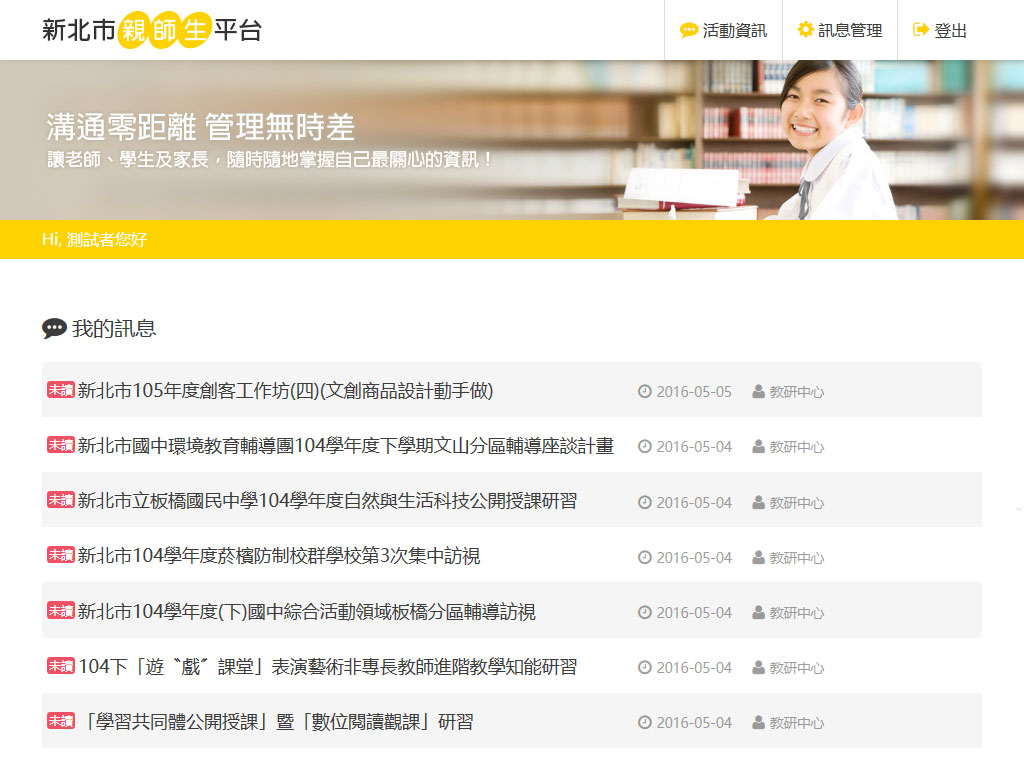The height and width of the screenshot is (768, 1024).
Task: Click the 未讀 badge on 菸檳防制 row
Action: (61, 555)
